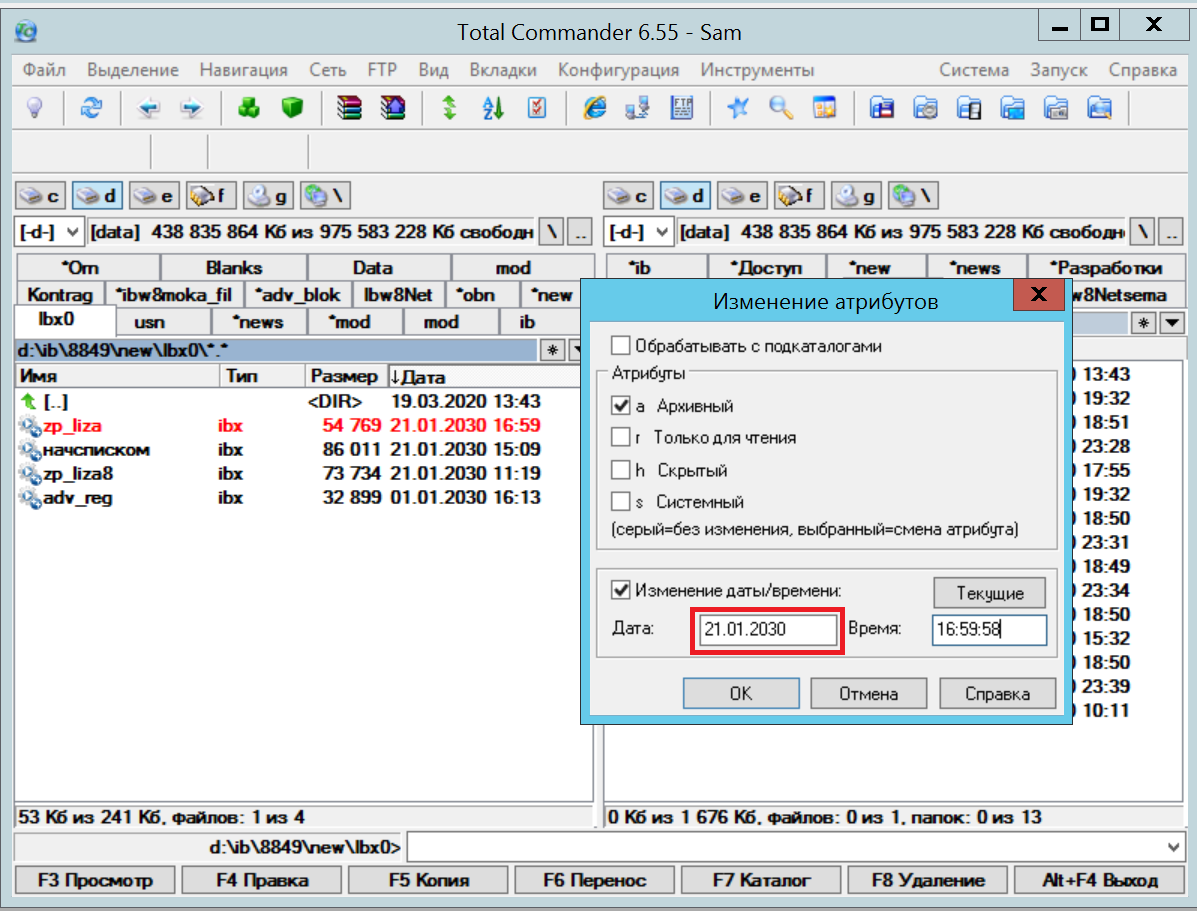Click F5 Копия button
This screenshot has width=1197, height=911.
coord(428,880)
